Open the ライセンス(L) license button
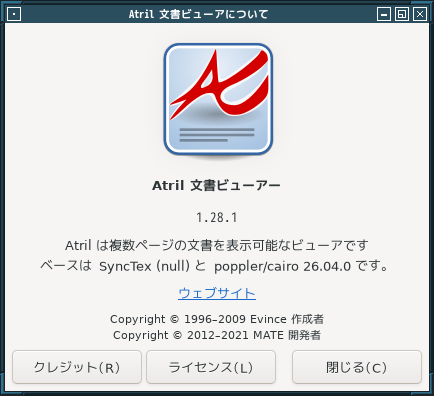434x396 pixels. [211, 367]
